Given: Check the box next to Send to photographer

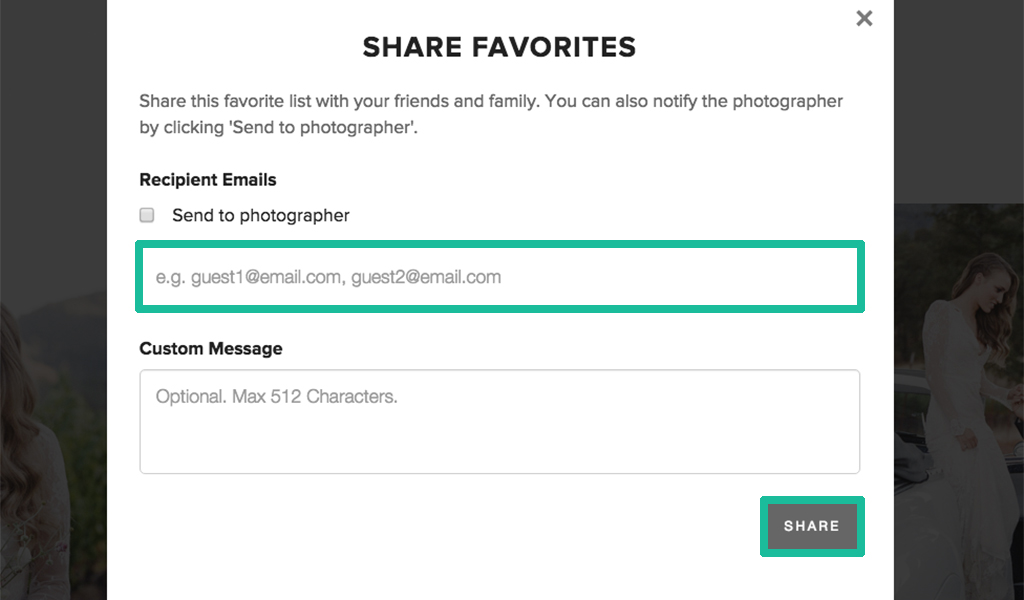Looking at the screenshot, I should pyautogui.click(x=146, y=215).
